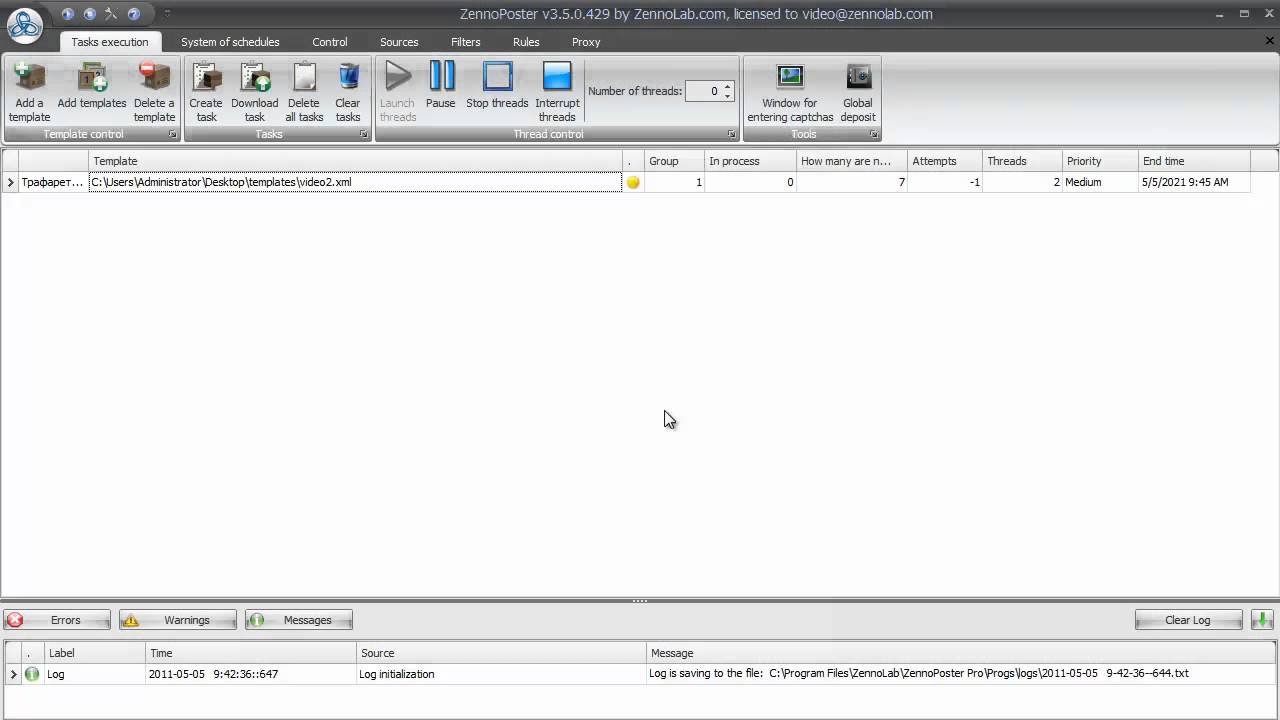Click log Time column header
1280x720 pixels.
click(251, 653)
